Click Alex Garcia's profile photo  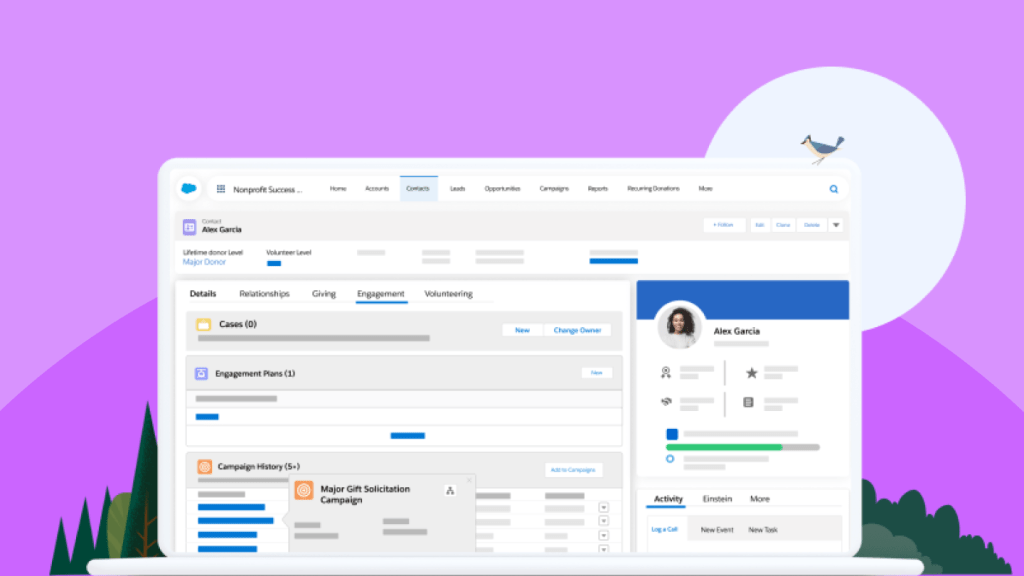click(x=680, y=325)
